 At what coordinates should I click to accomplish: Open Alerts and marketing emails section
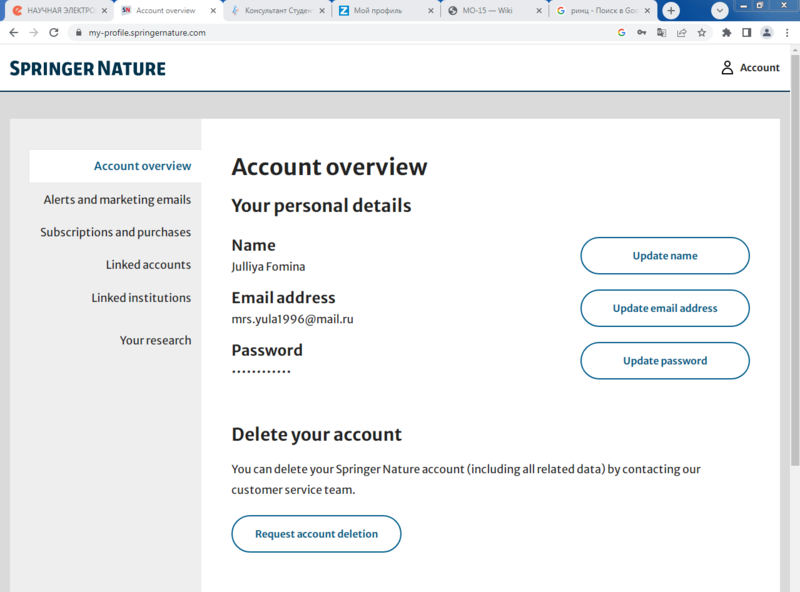[117, 200]
